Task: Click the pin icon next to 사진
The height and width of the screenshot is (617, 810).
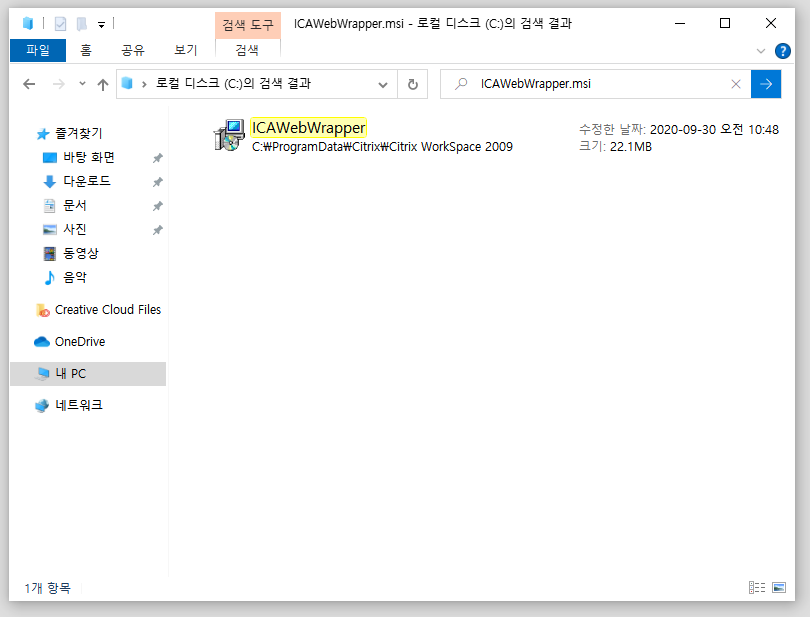Action: point(158,230)
